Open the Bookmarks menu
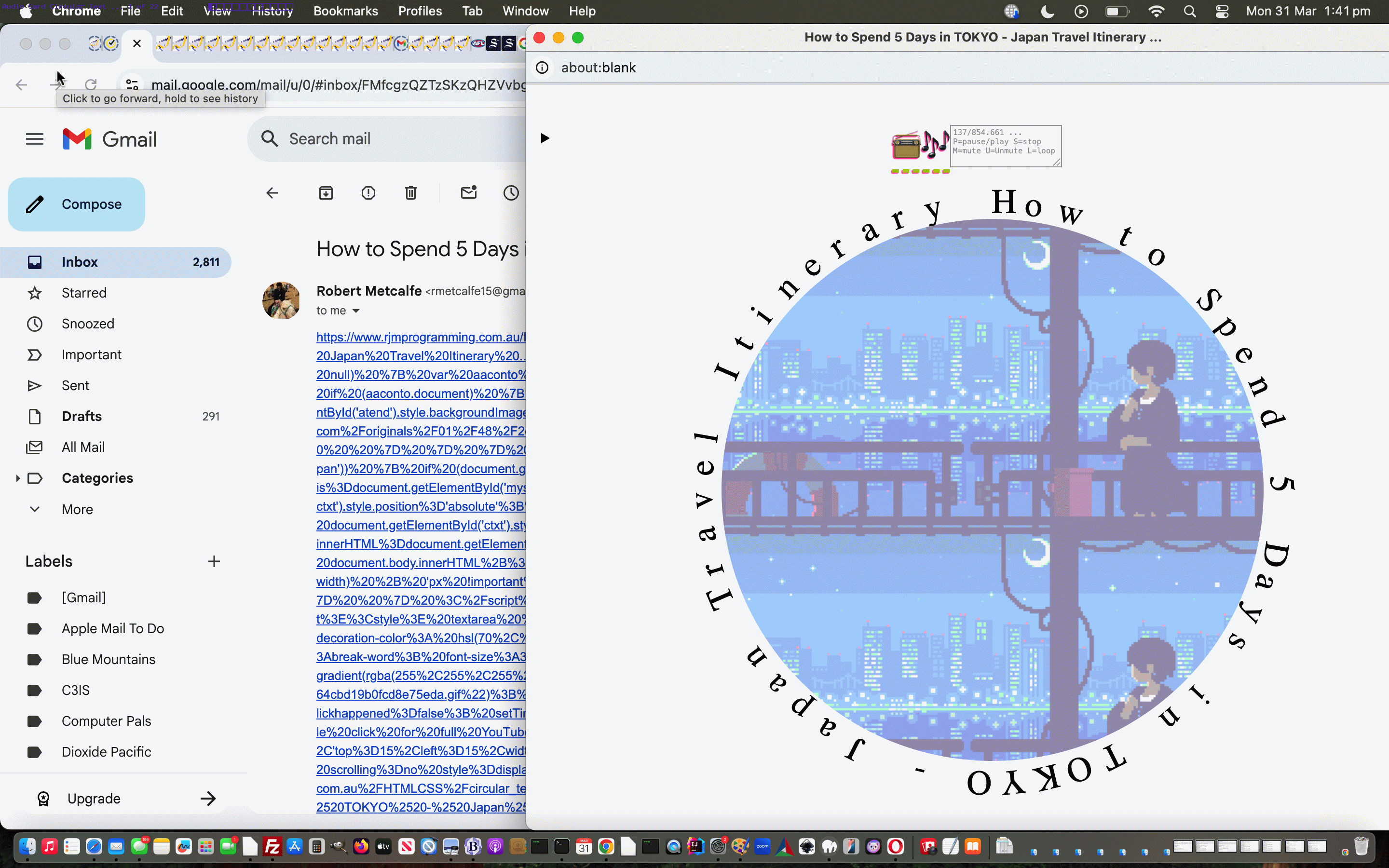This screenshot has height=868, width=1389. point(345,11)
